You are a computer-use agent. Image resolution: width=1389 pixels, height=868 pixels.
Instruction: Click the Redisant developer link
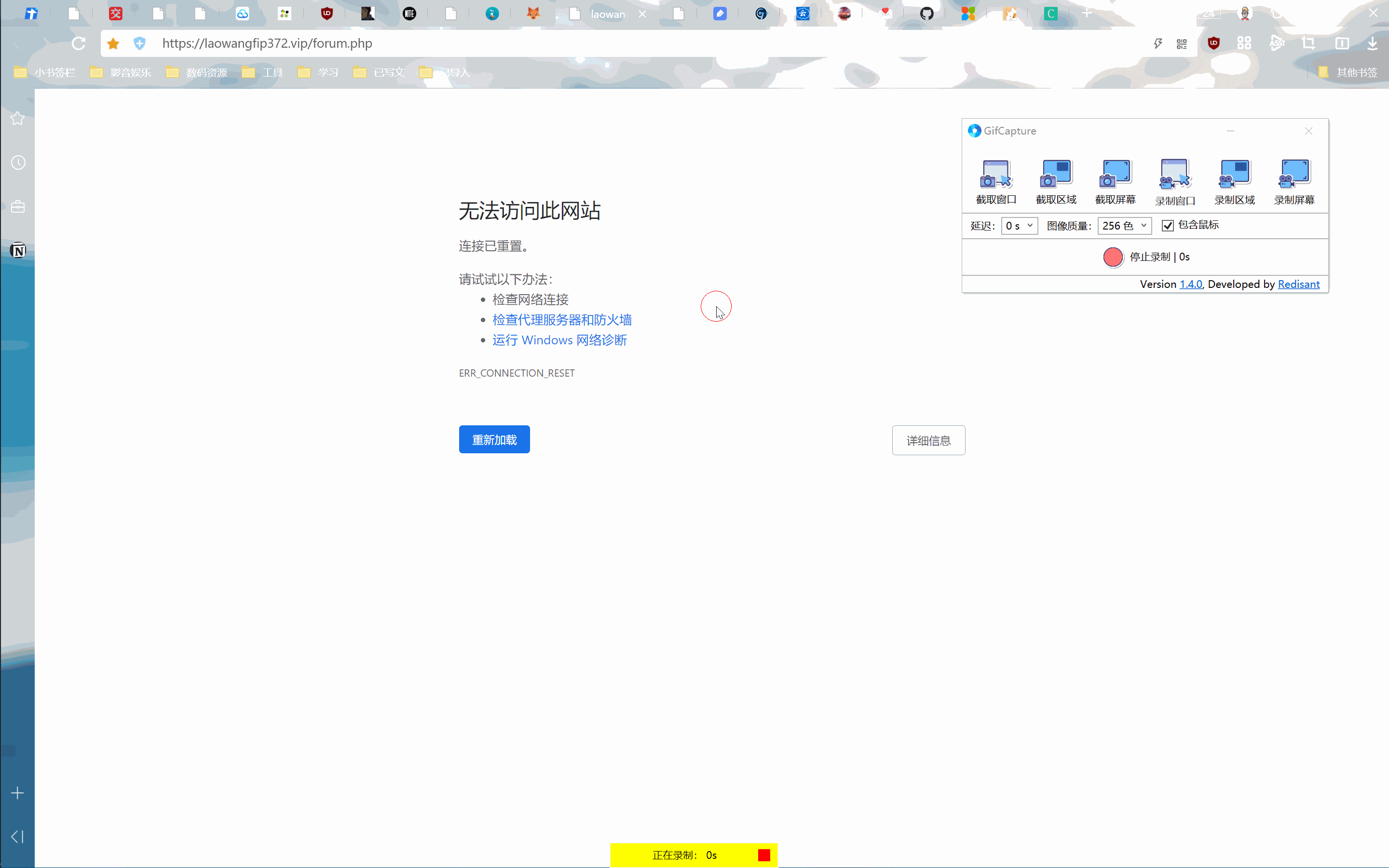click(1298, 284)
